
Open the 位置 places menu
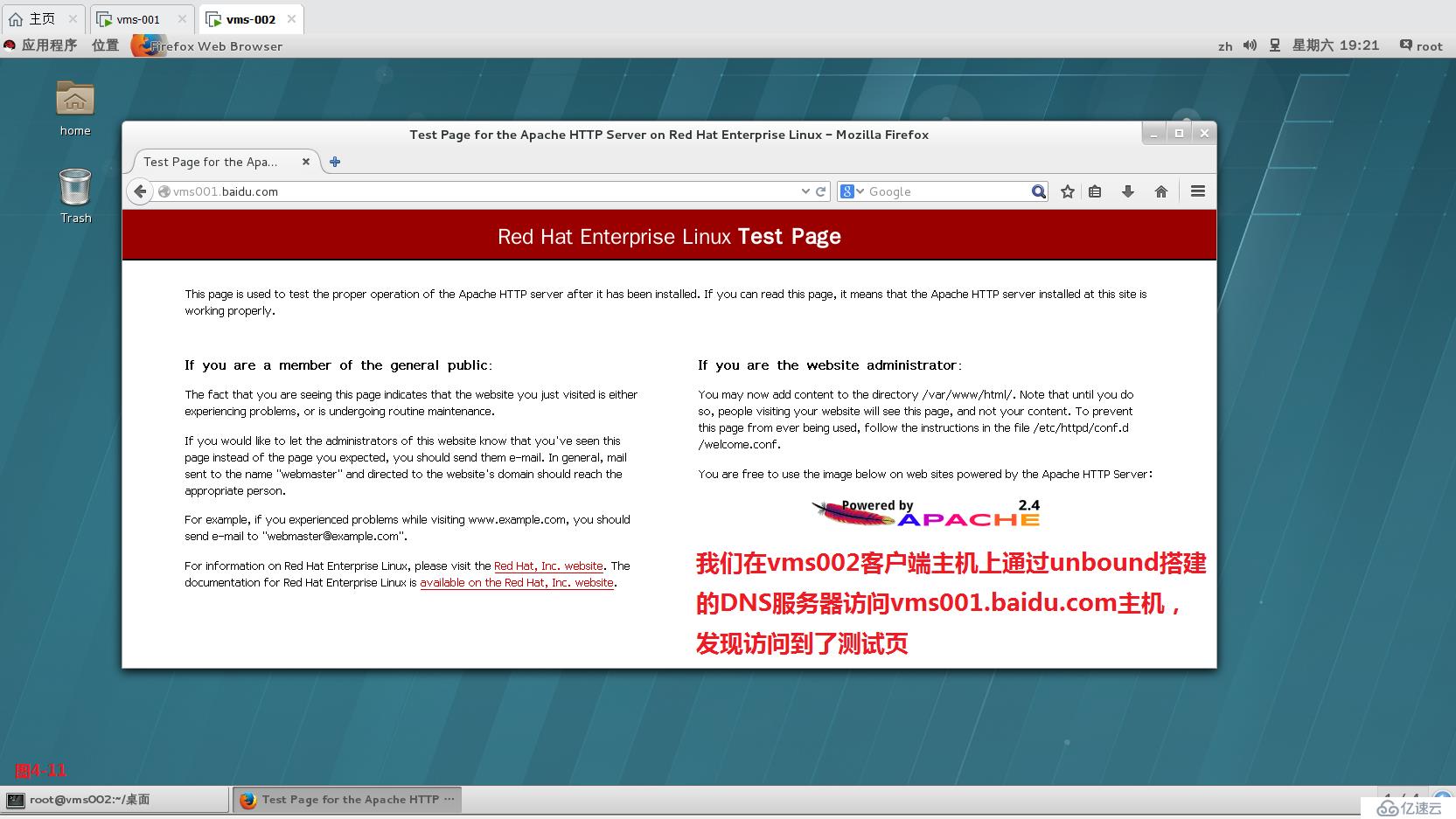105,45
